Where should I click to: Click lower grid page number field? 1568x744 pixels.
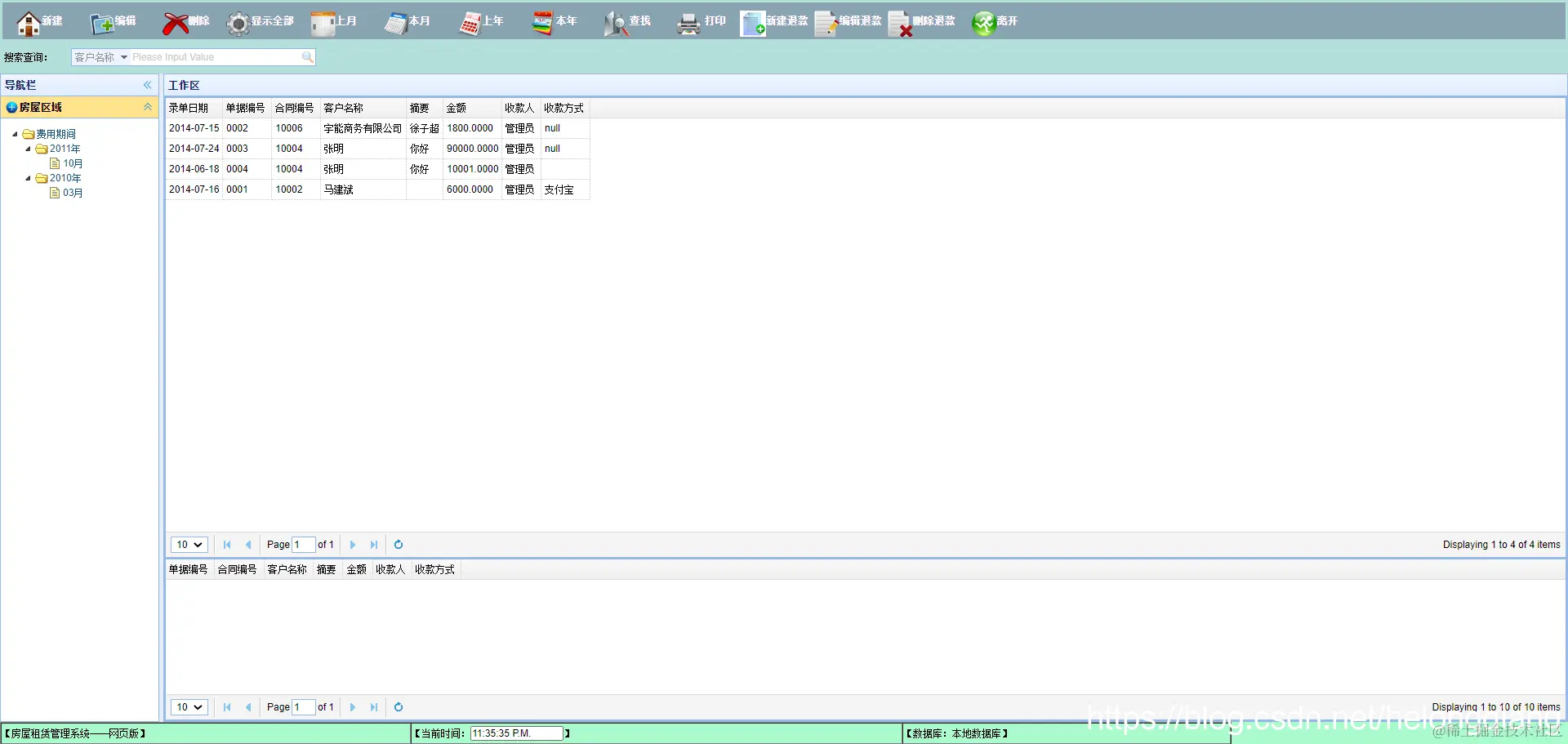pyautogui.click(x=304, y=707)
